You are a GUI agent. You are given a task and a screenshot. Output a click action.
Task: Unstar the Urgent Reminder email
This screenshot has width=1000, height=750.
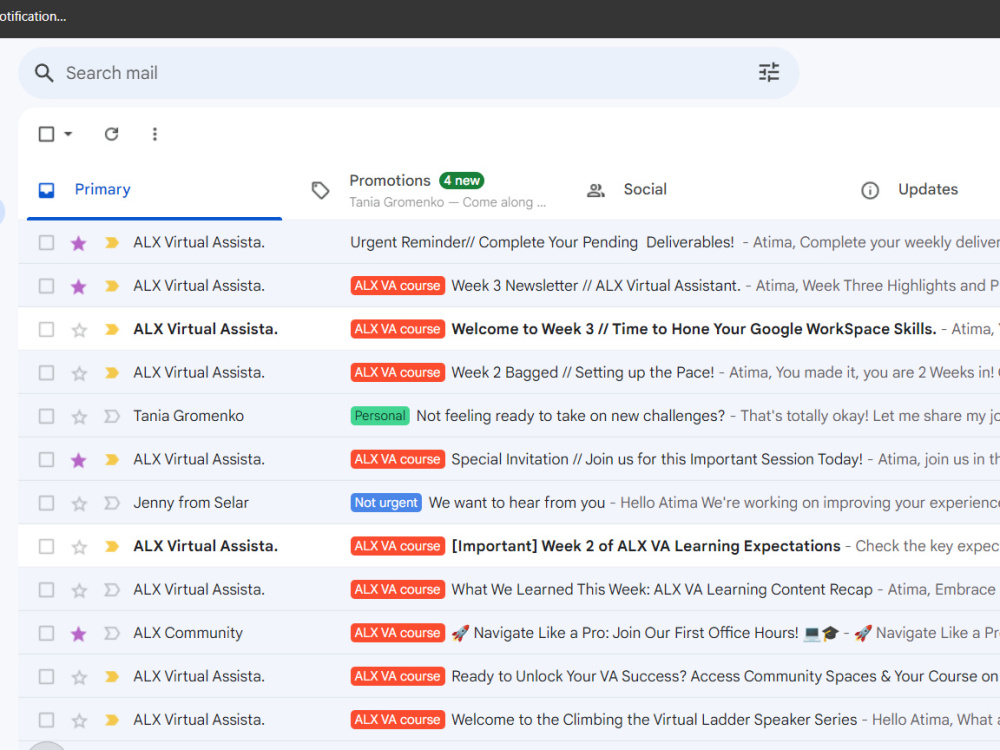point(78,243)
